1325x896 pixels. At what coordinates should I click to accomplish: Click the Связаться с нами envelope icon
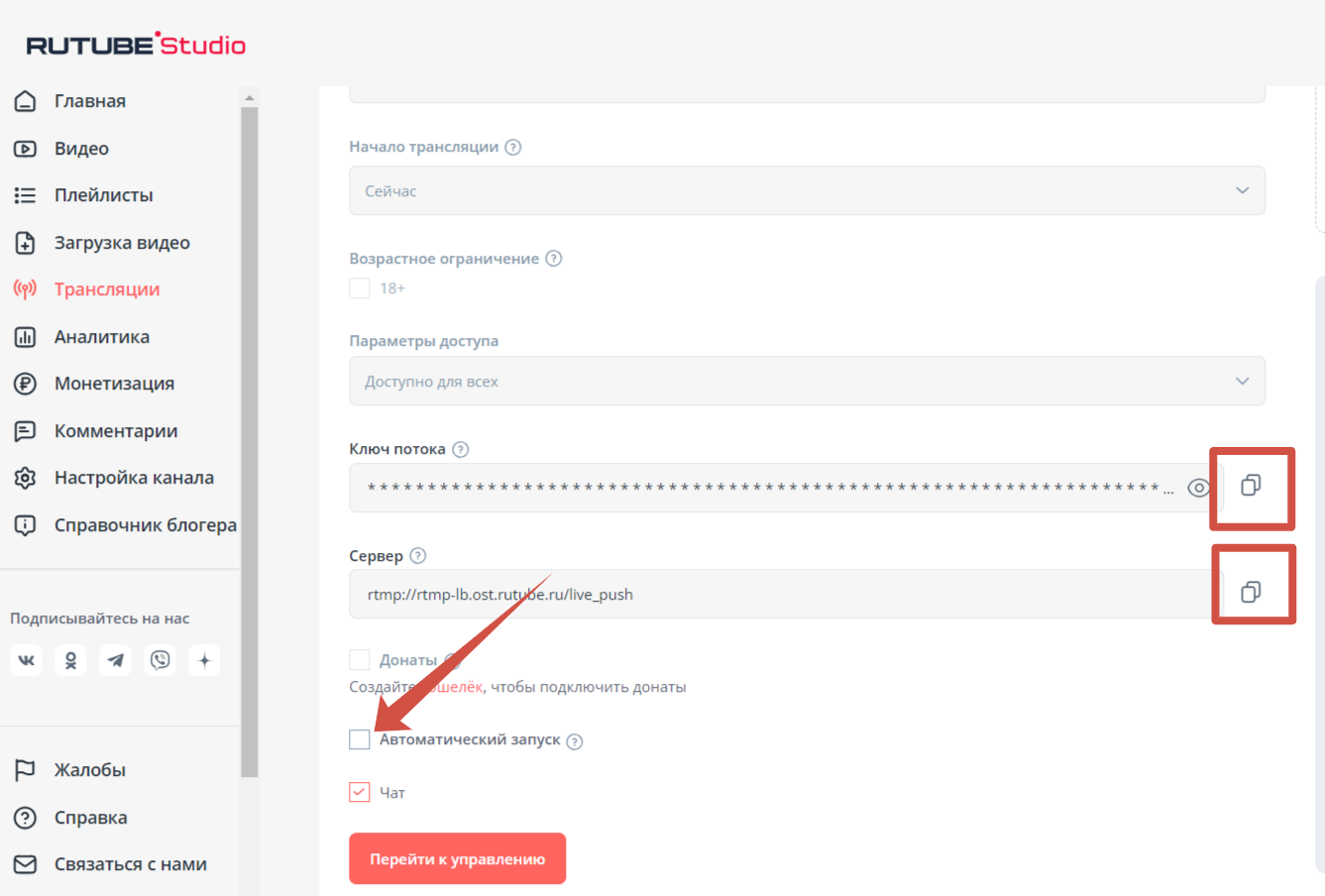[26, 864]
